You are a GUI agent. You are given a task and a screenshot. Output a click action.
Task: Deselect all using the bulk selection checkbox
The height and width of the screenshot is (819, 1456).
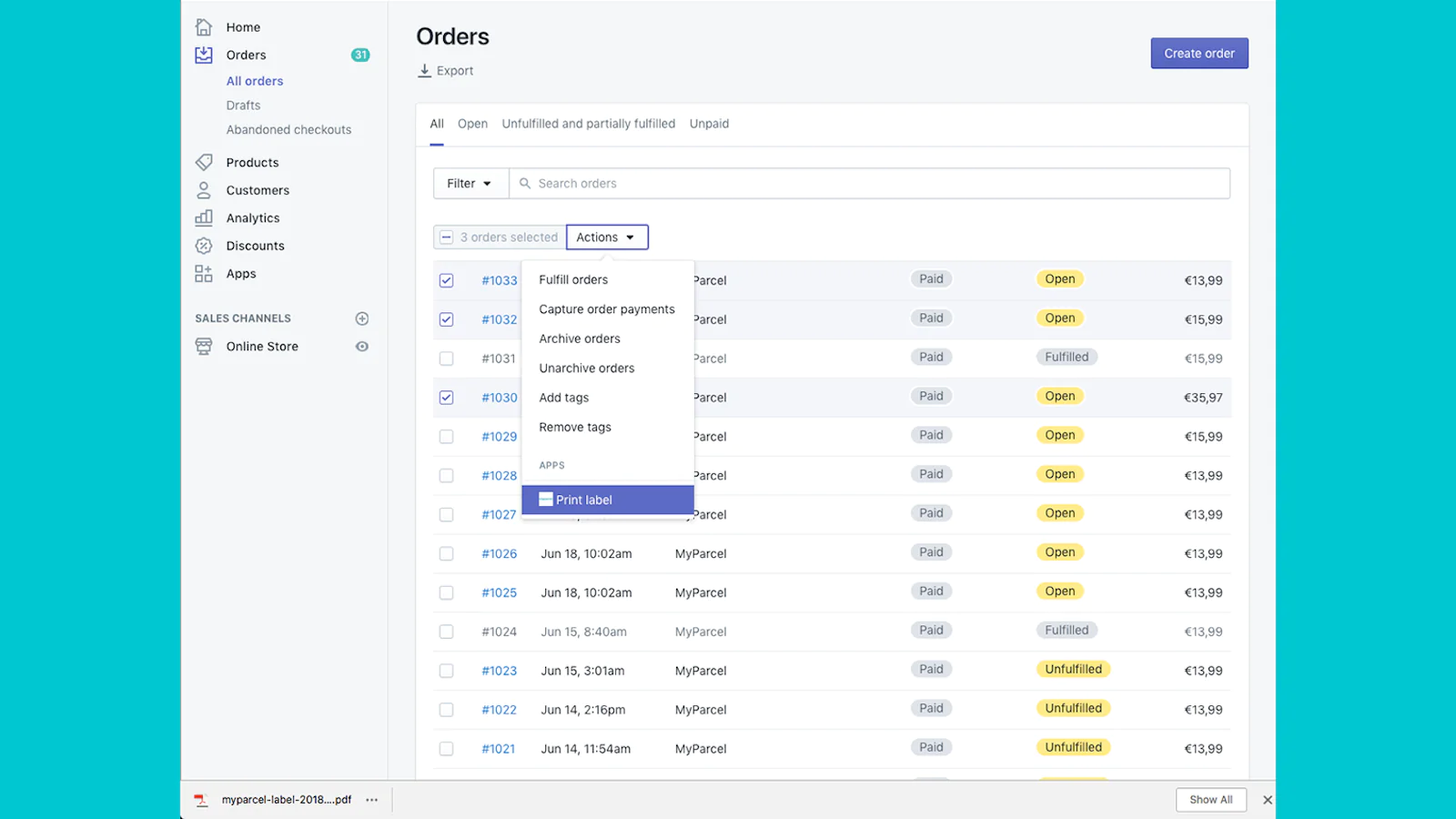446,238
